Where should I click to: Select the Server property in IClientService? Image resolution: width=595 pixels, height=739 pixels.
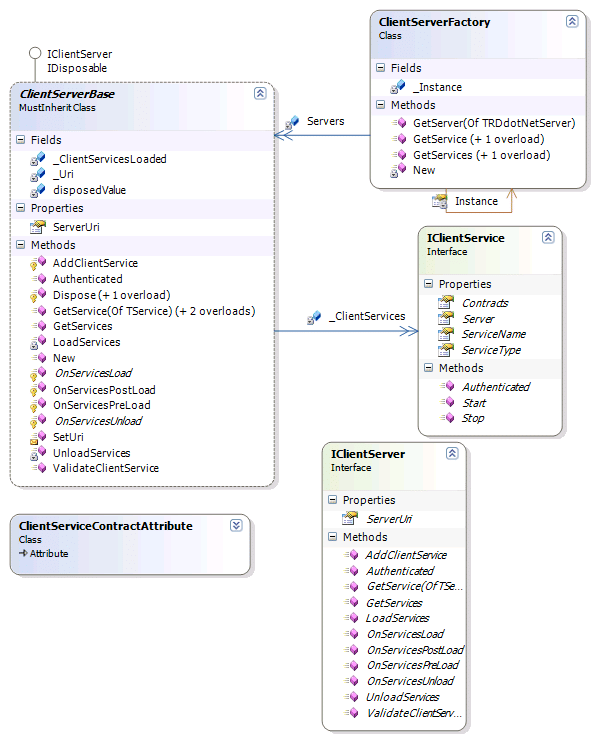tap(478, 319)
